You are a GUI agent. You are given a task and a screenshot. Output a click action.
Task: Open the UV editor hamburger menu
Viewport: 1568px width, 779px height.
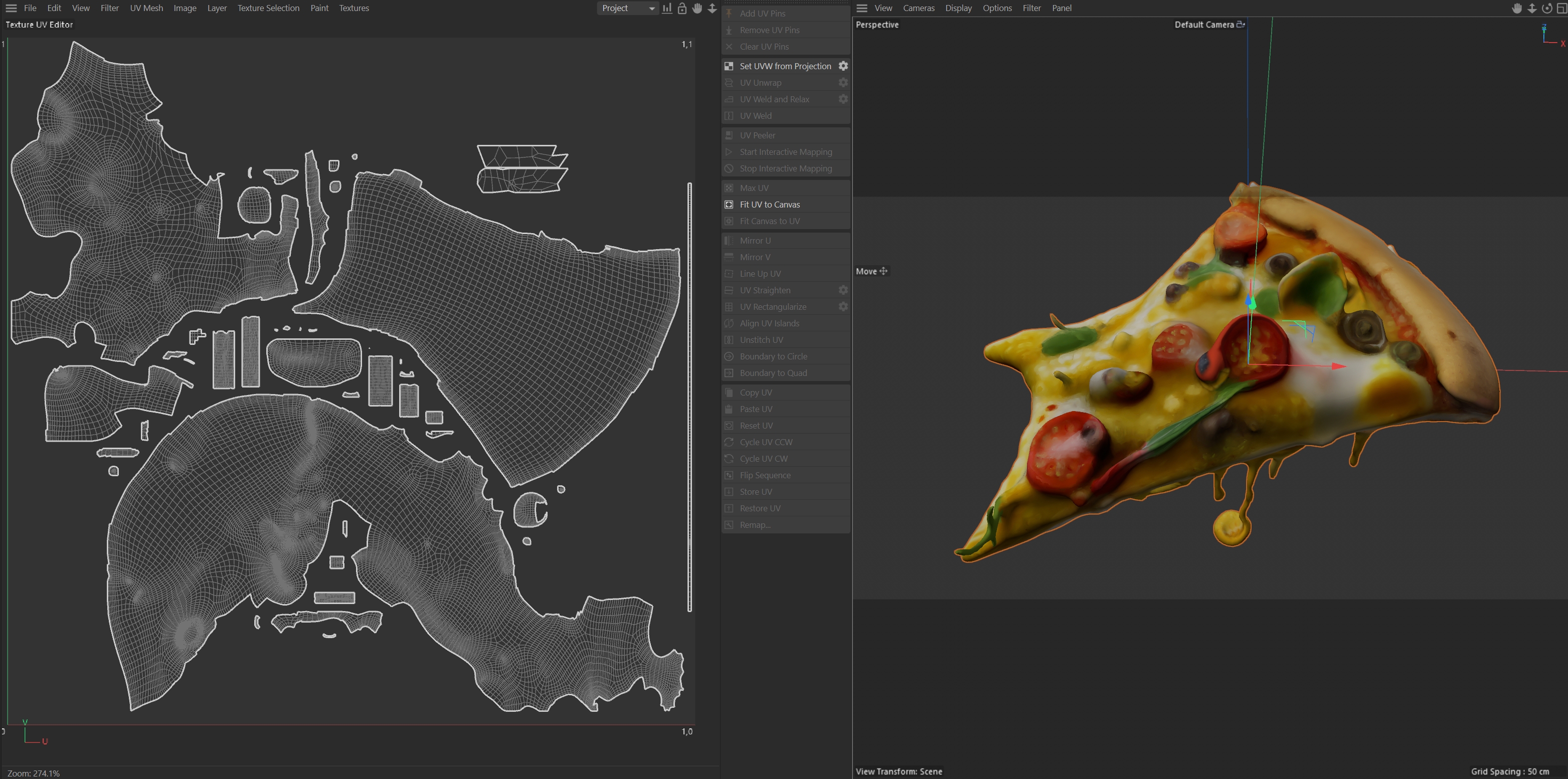coord(11,8)
